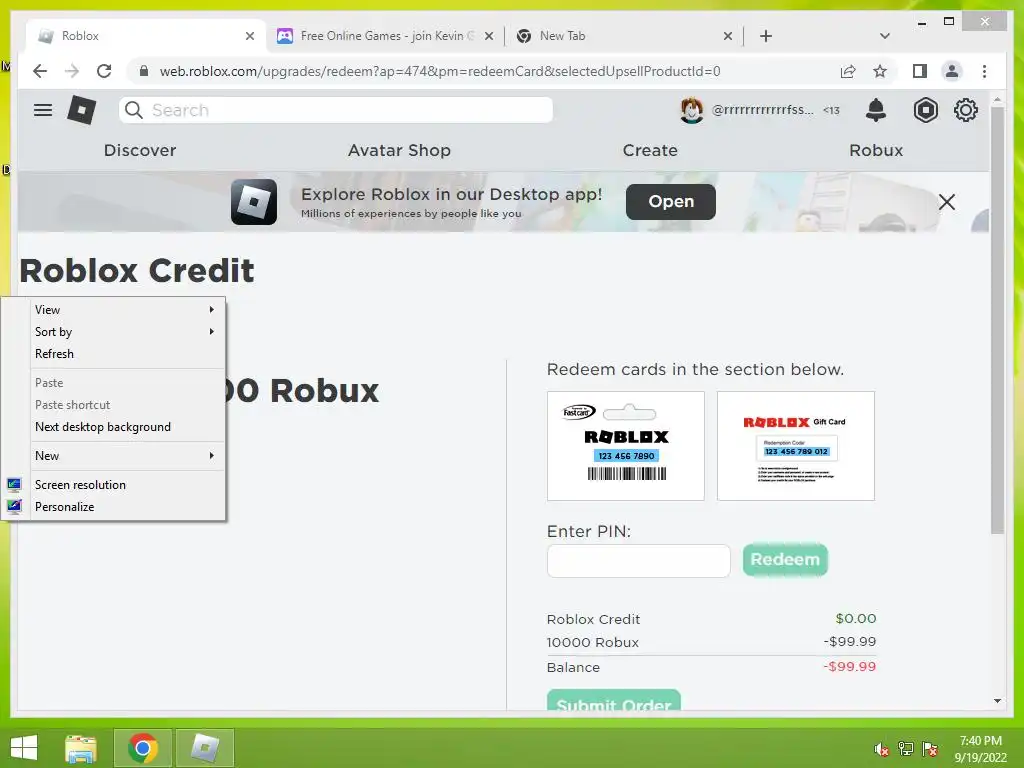Bookmark this page with the star icon
The width and height of the screenshot is (1024, 768).
click(880, 71)
